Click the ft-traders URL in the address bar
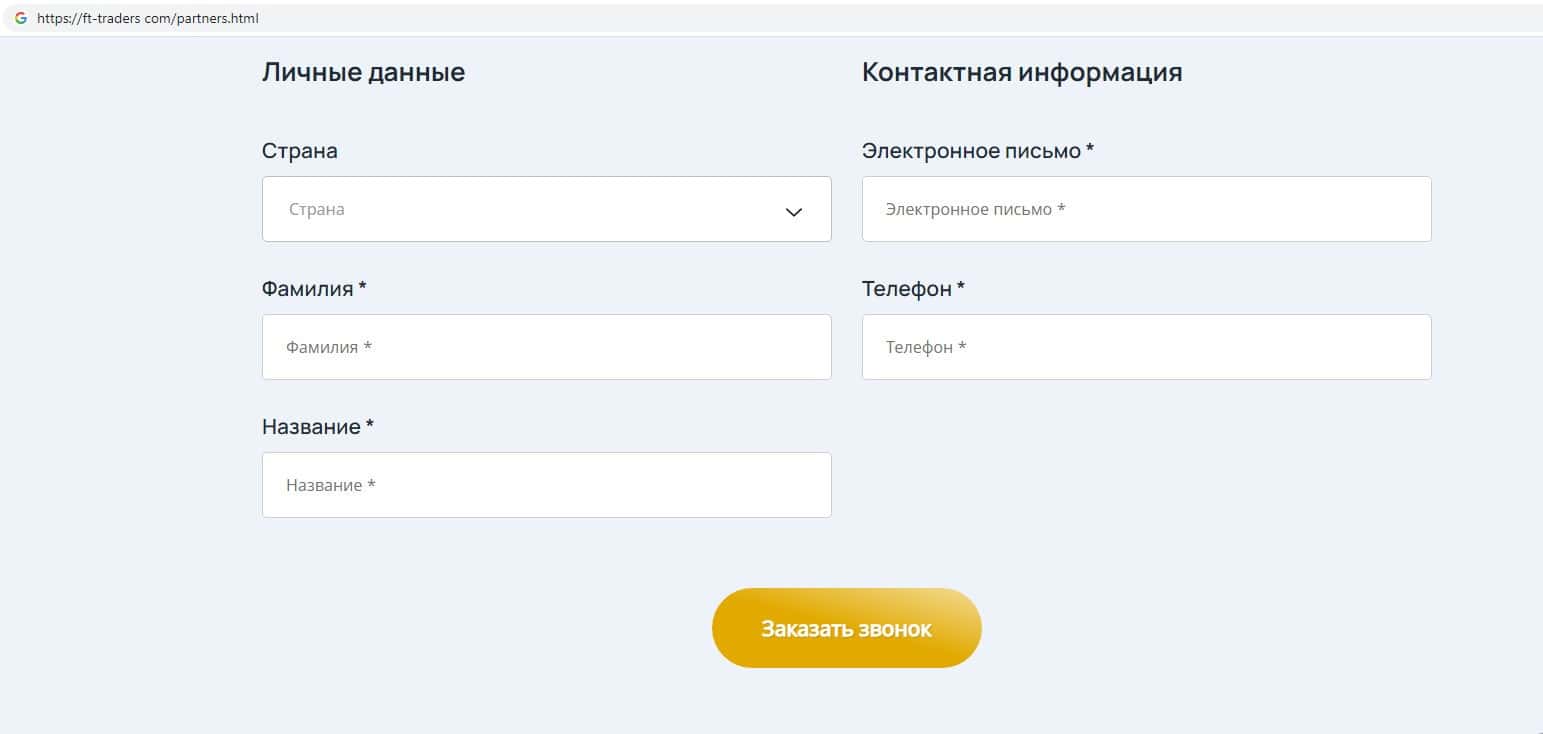This screenshot has height=734, width=1543. pos(148,18)
